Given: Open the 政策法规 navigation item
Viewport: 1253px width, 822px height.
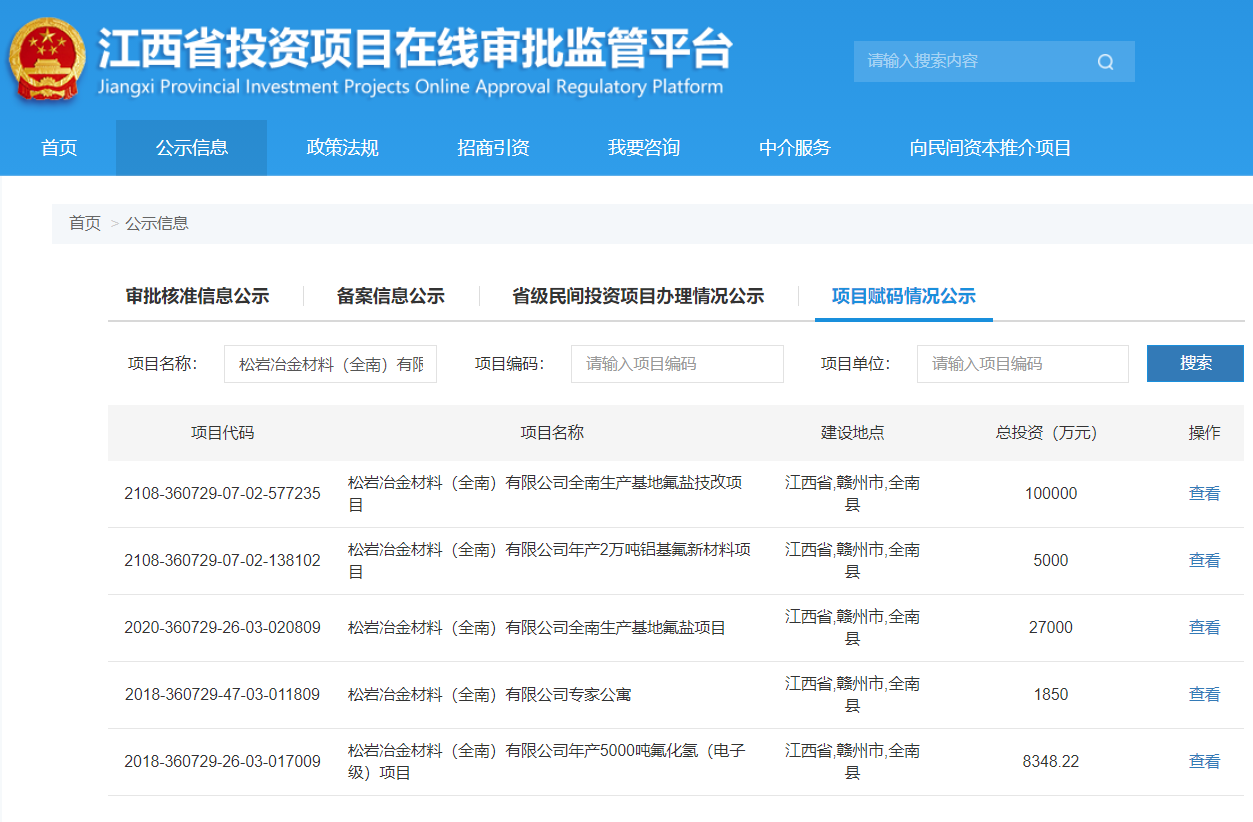Looking at the screenshot, I should 342,148.
